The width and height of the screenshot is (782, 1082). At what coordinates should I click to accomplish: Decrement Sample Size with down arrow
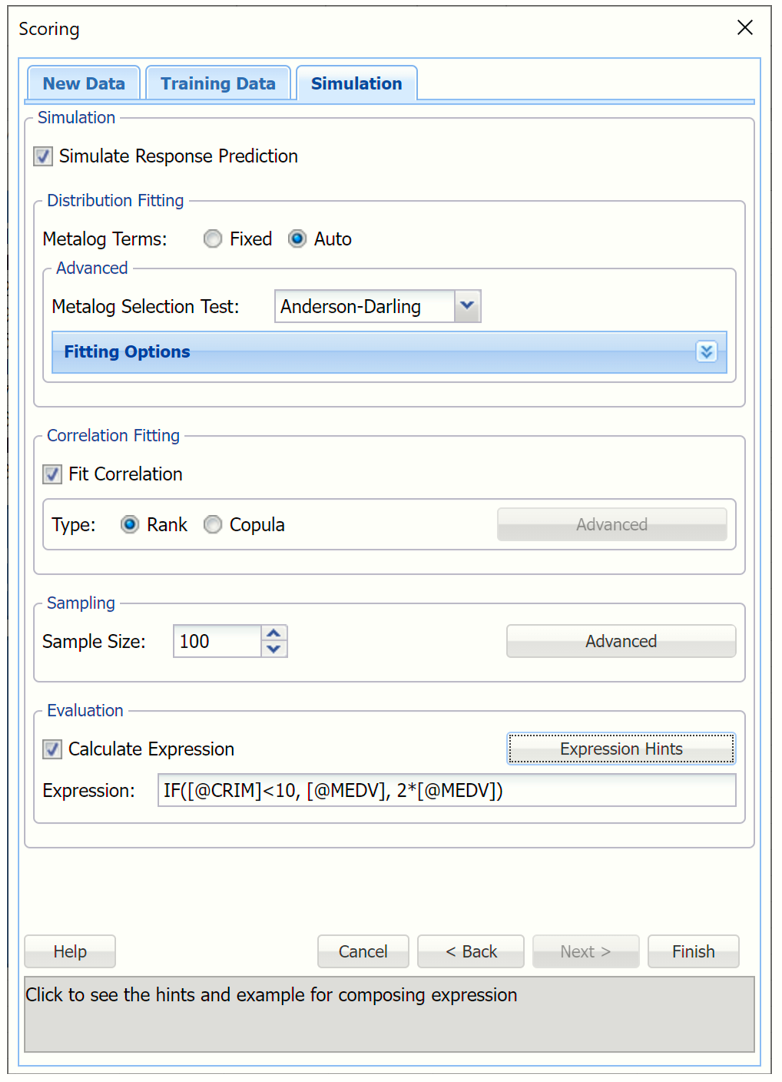[273, 648]
